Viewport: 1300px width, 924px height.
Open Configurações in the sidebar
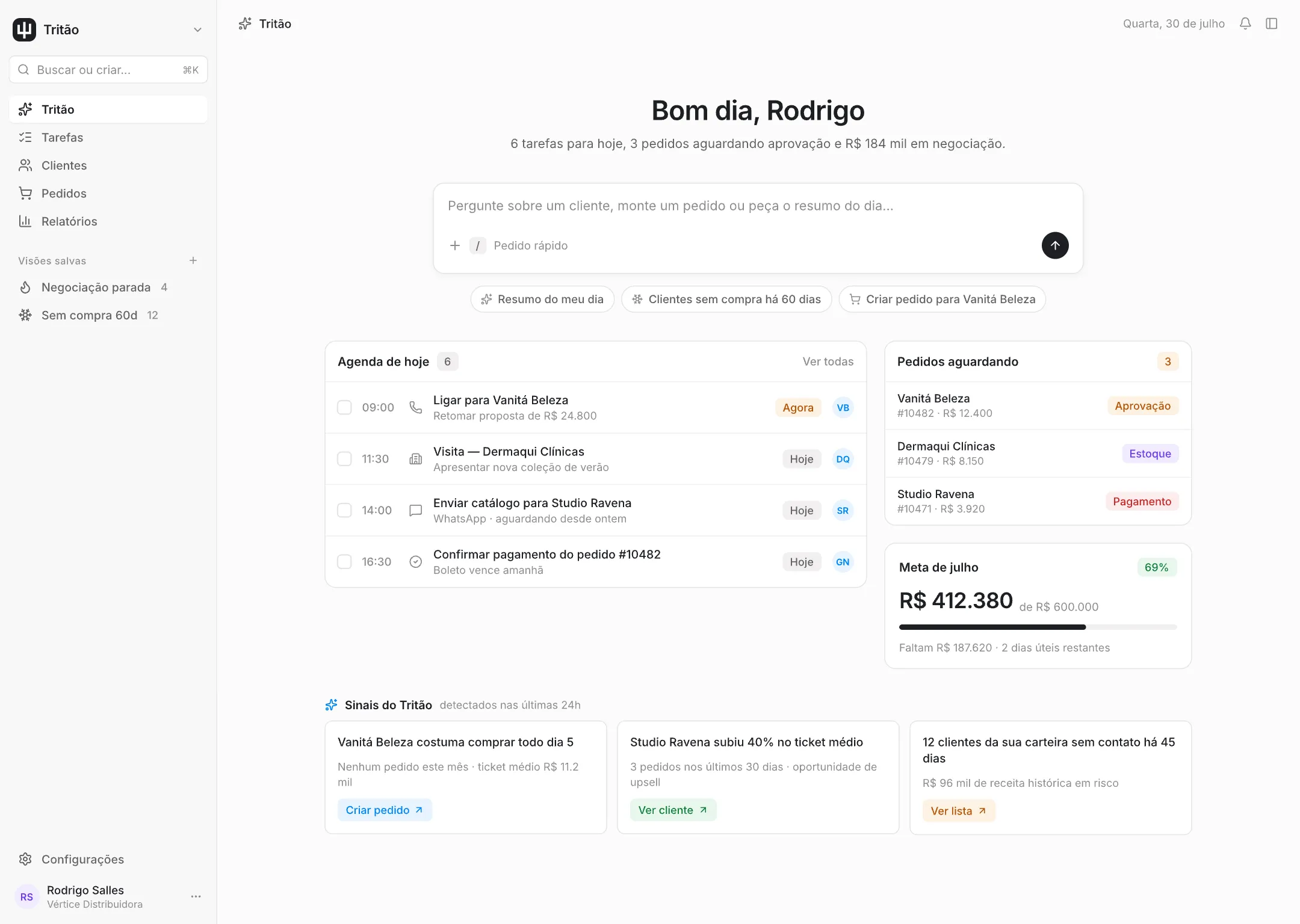[x=108, y=859]
